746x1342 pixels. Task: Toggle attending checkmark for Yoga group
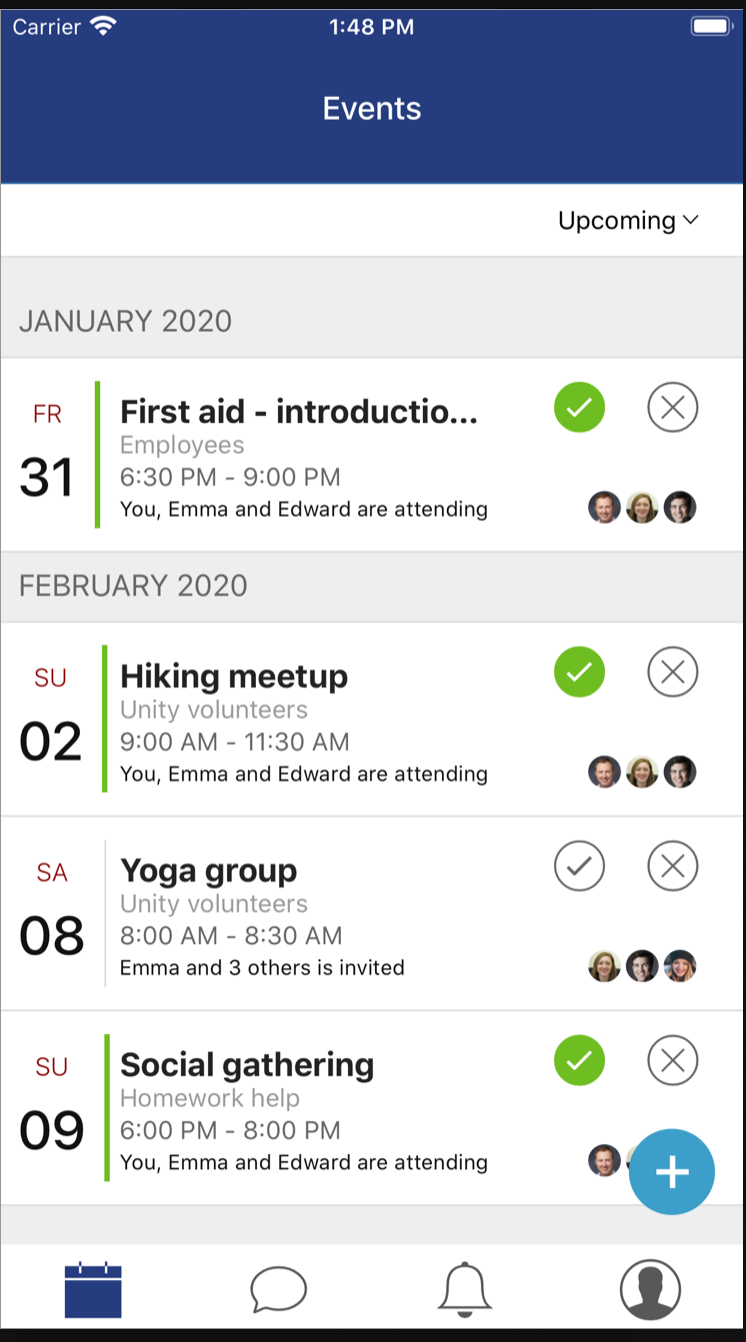tap(580, 866)
